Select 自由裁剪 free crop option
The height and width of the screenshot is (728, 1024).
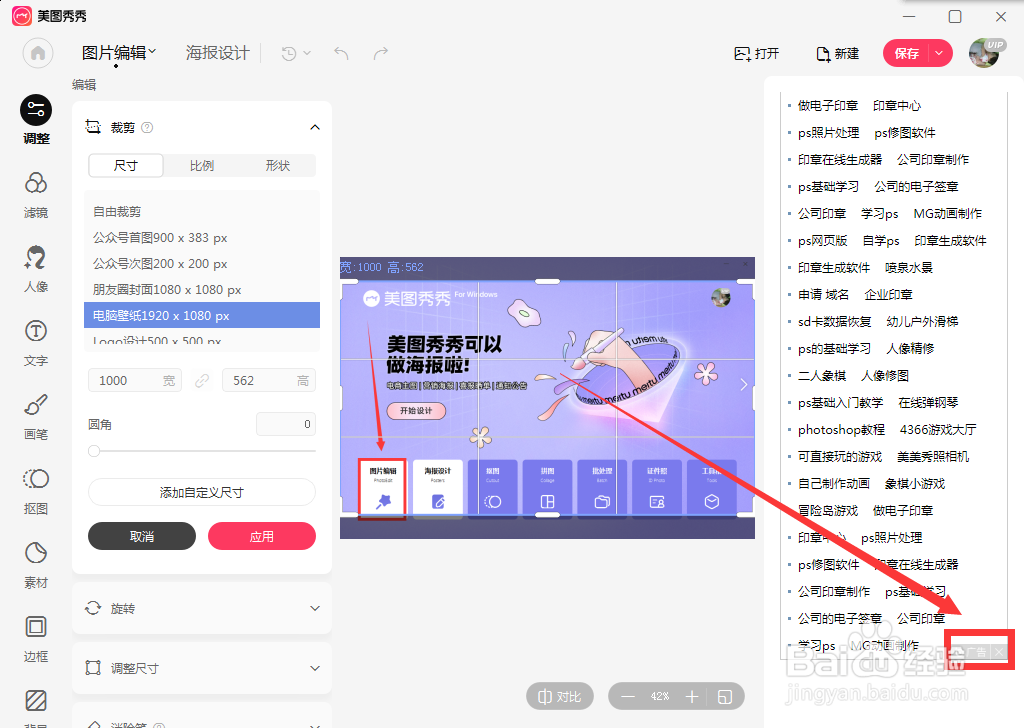coord(202,212)
